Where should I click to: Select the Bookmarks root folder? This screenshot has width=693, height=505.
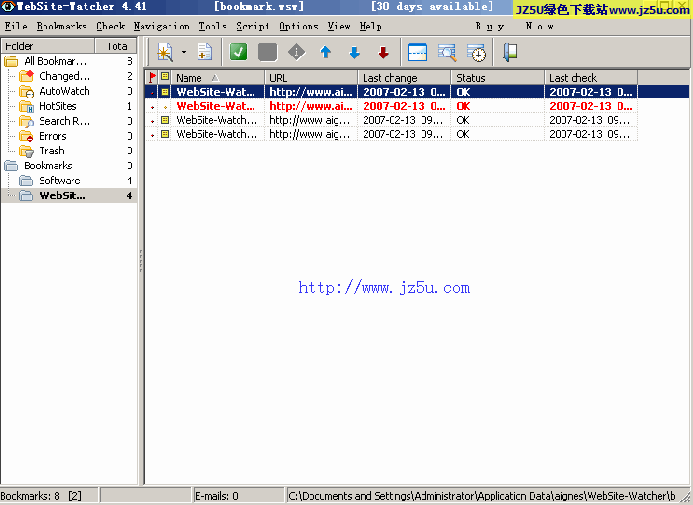[x=48, y=166]
